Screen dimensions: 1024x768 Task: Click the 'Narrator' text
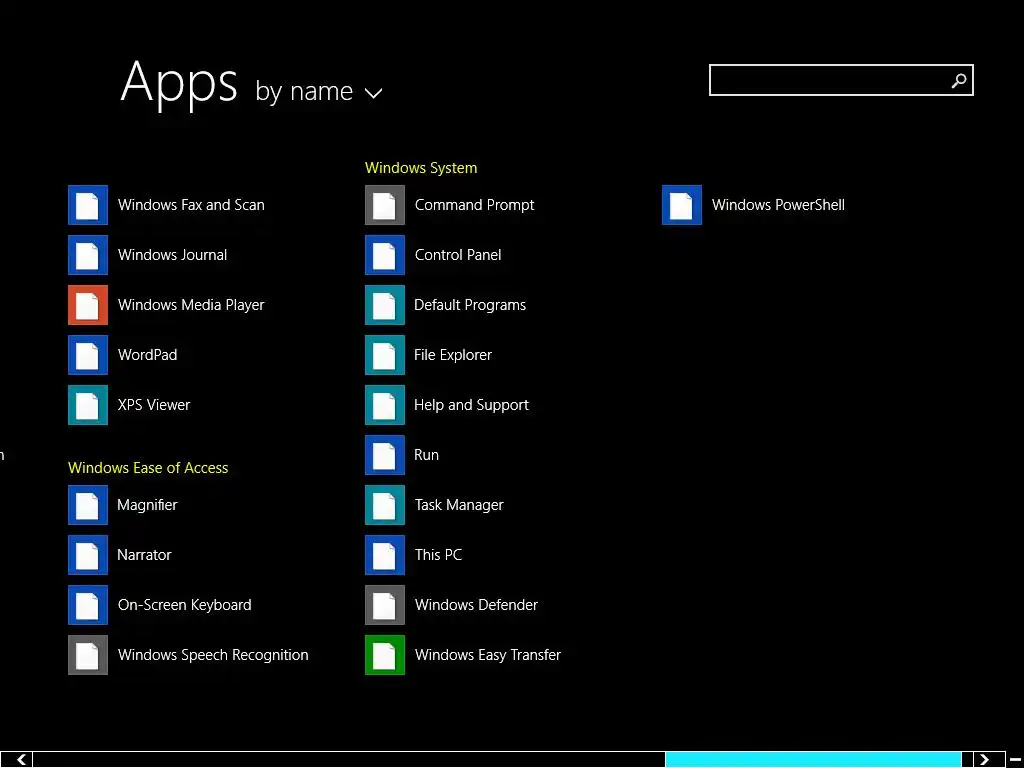coord(144,555)
